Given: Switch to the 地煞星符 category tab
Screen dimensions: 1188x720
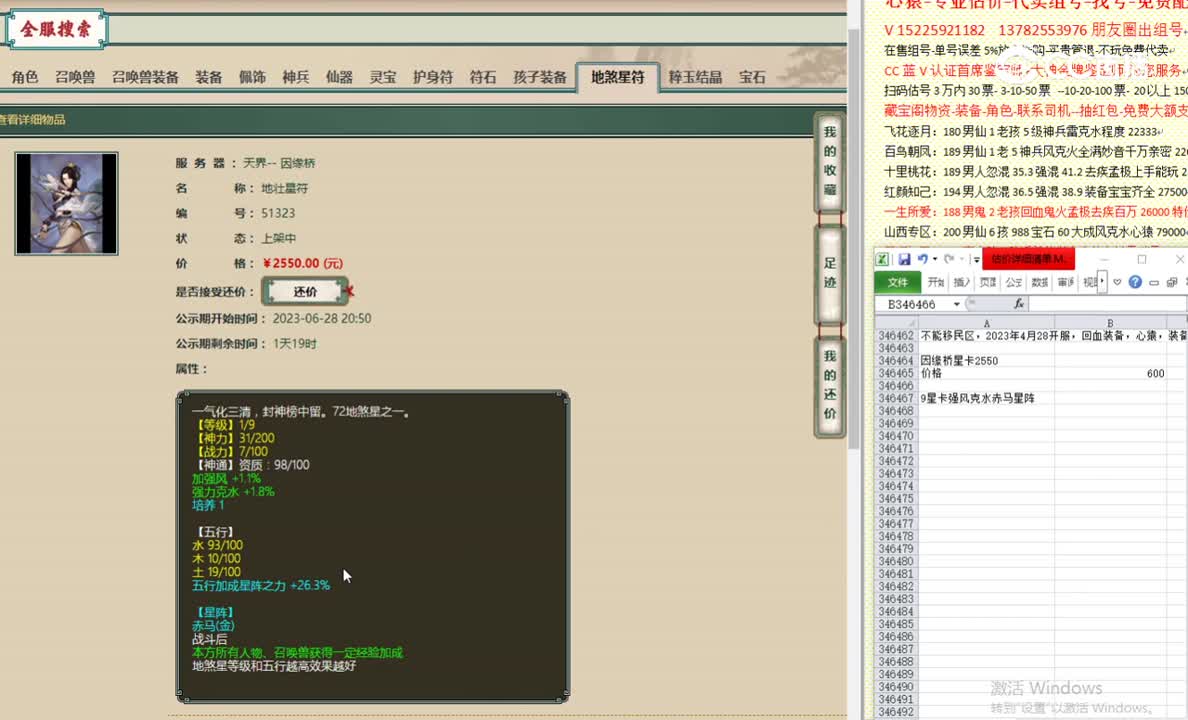Looking at the screenshot, I should pos(619,75).
